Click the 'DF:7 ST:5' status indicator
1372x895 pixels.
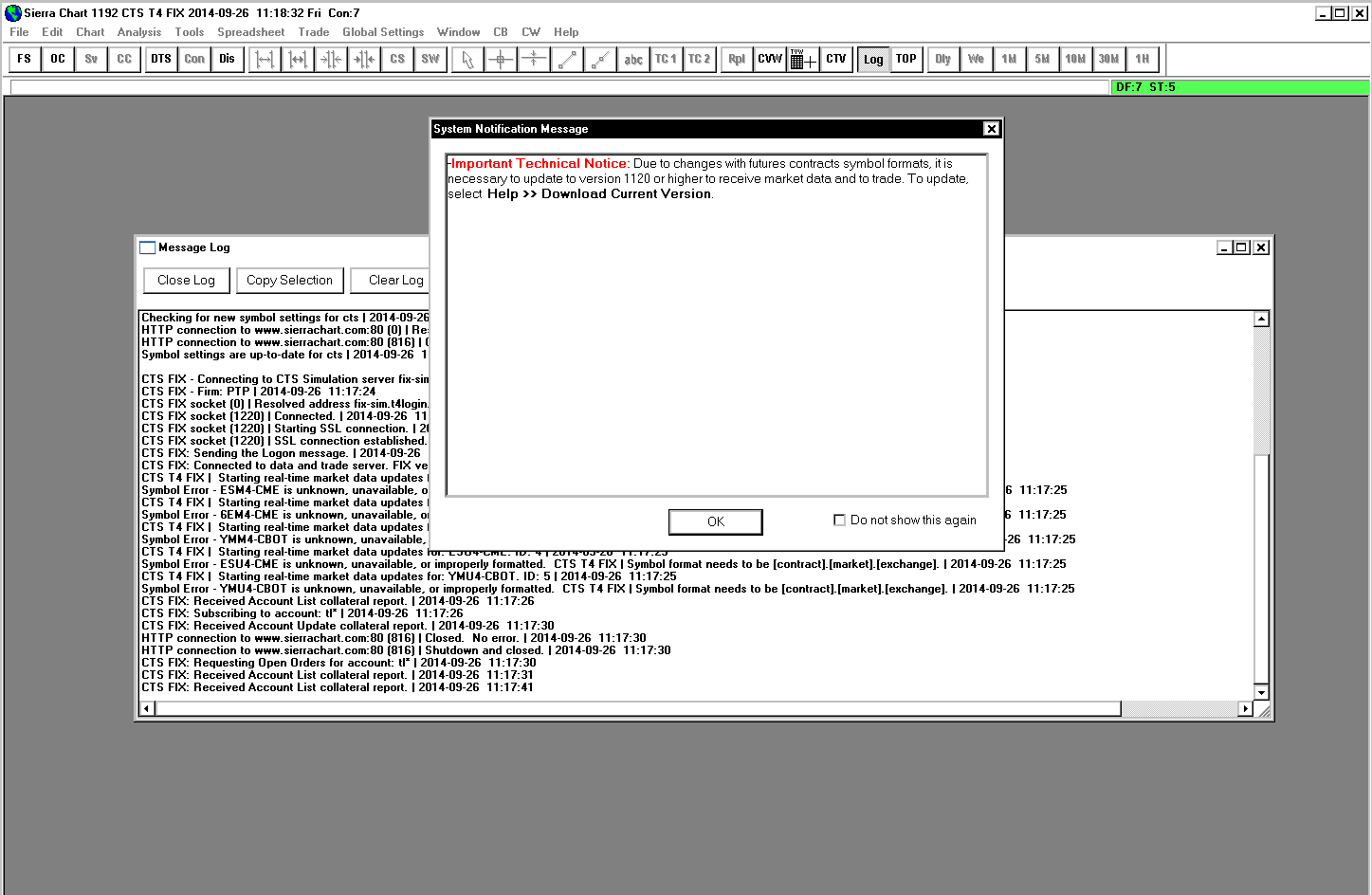pos(1239,87)
